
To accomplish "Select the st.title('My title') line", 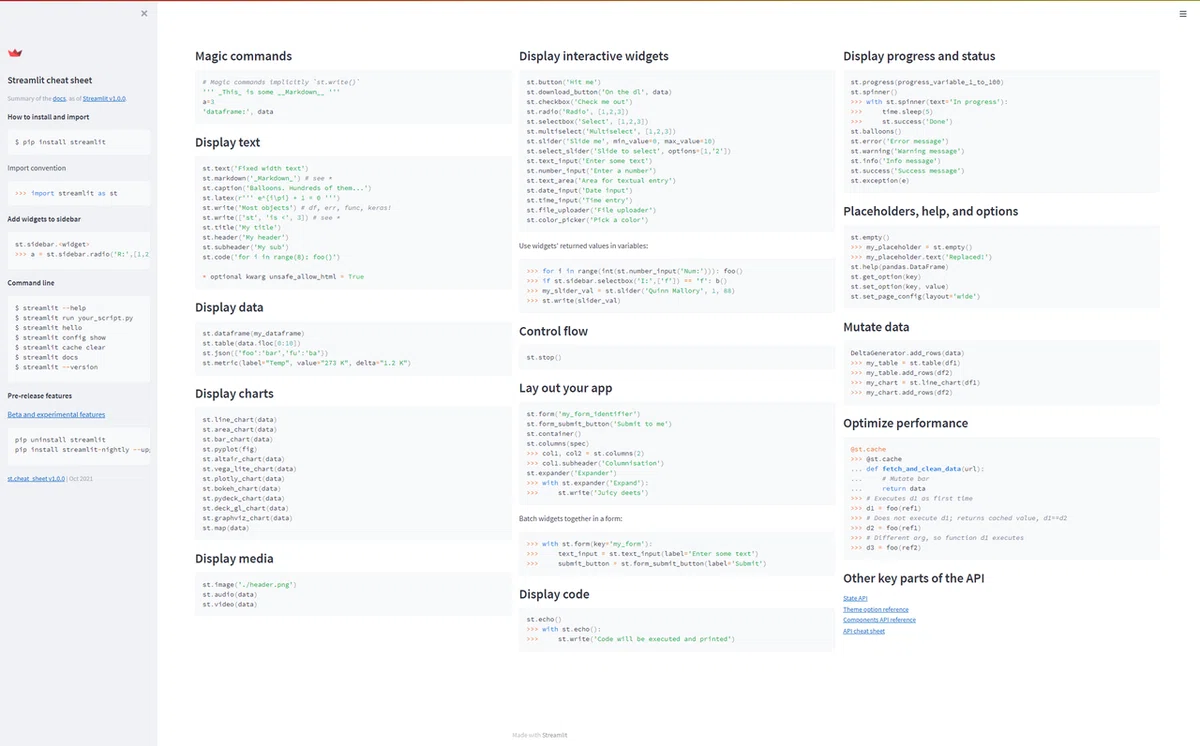I will coord(240,226).
